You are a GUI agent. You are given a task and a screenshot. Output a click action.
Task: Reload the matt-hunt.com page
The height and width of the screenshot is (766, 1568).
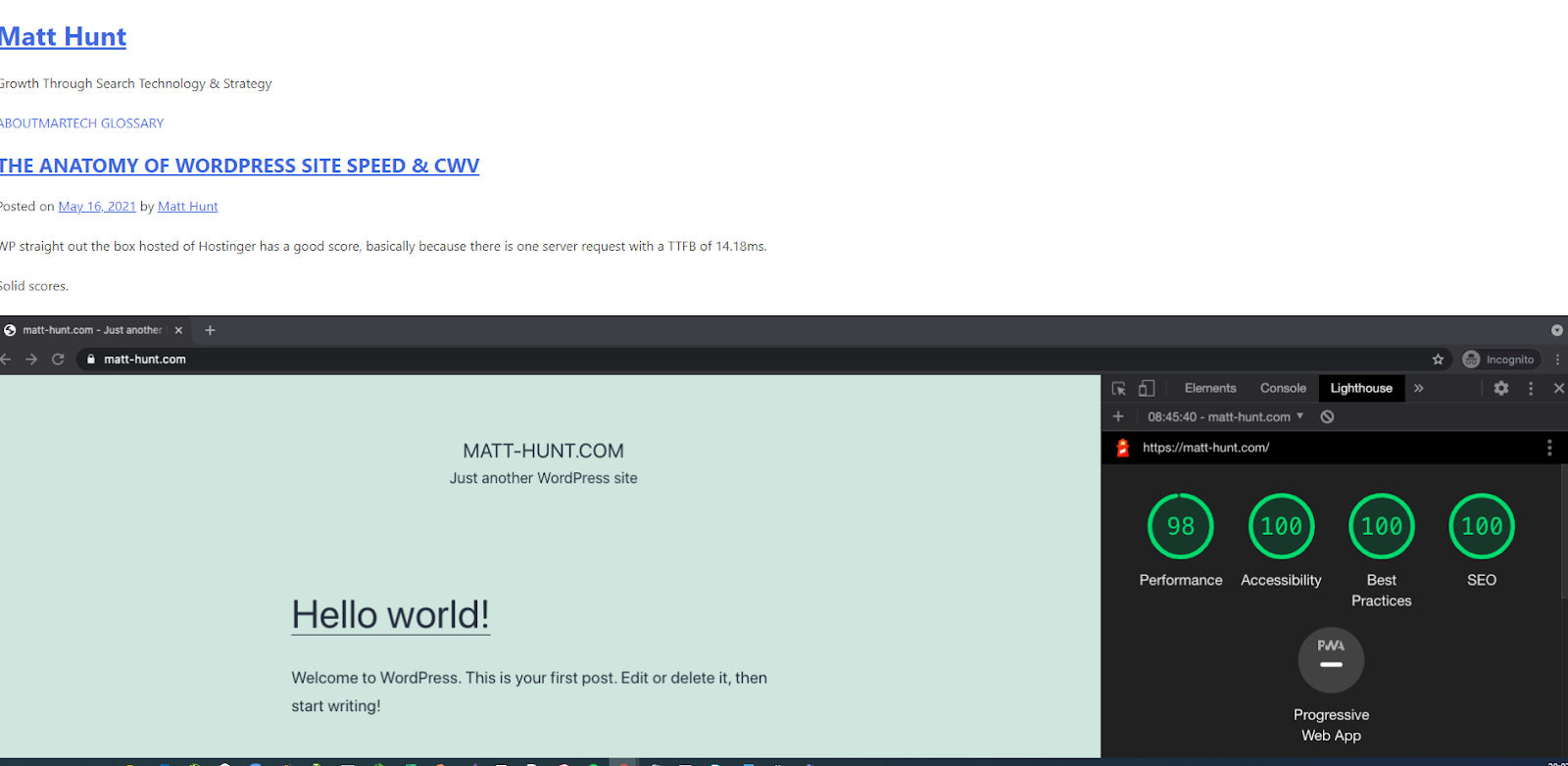58,359
